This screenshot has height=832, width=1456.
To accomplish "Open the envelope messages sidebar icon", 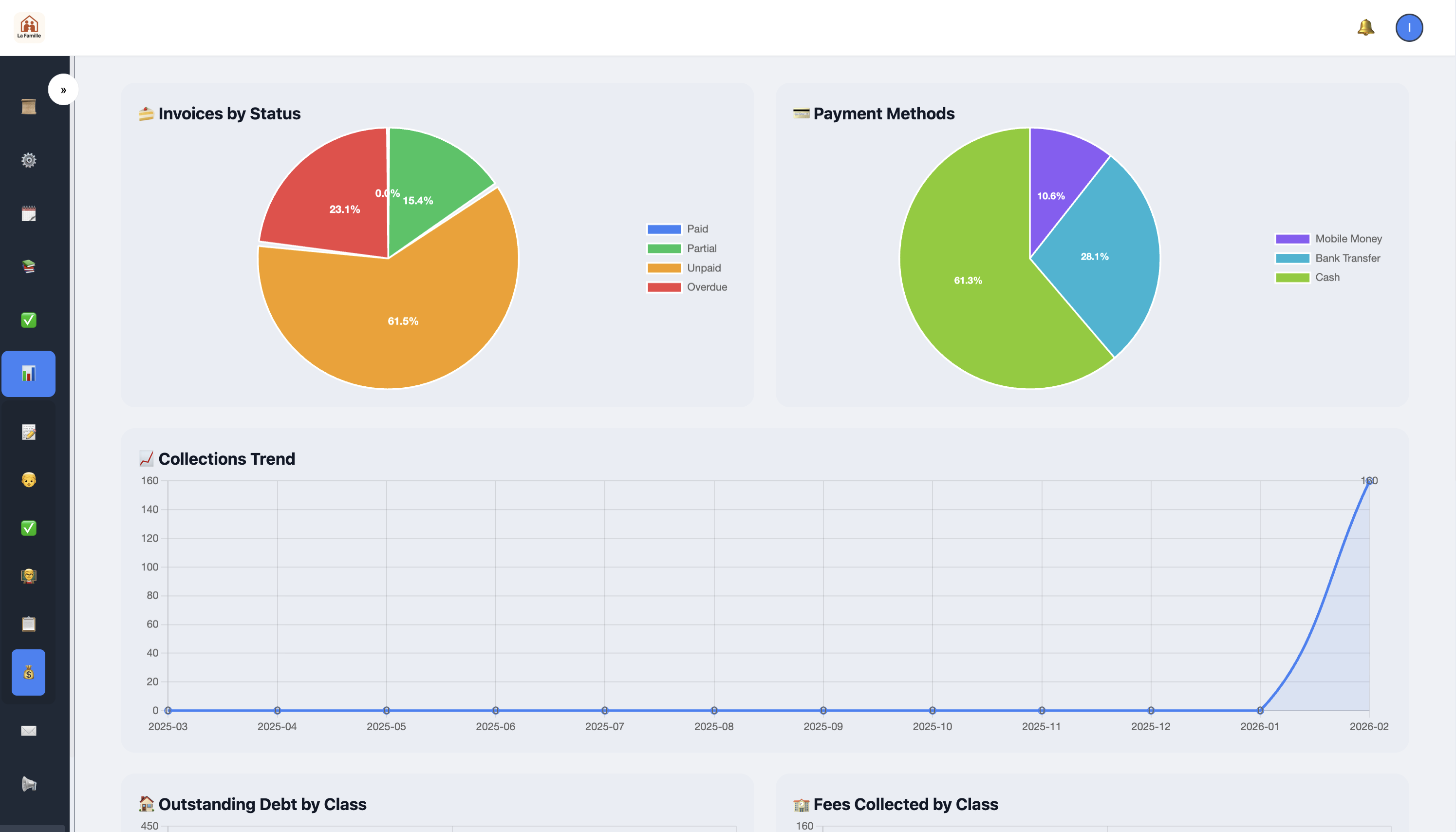I will click(x=29, y=731).
